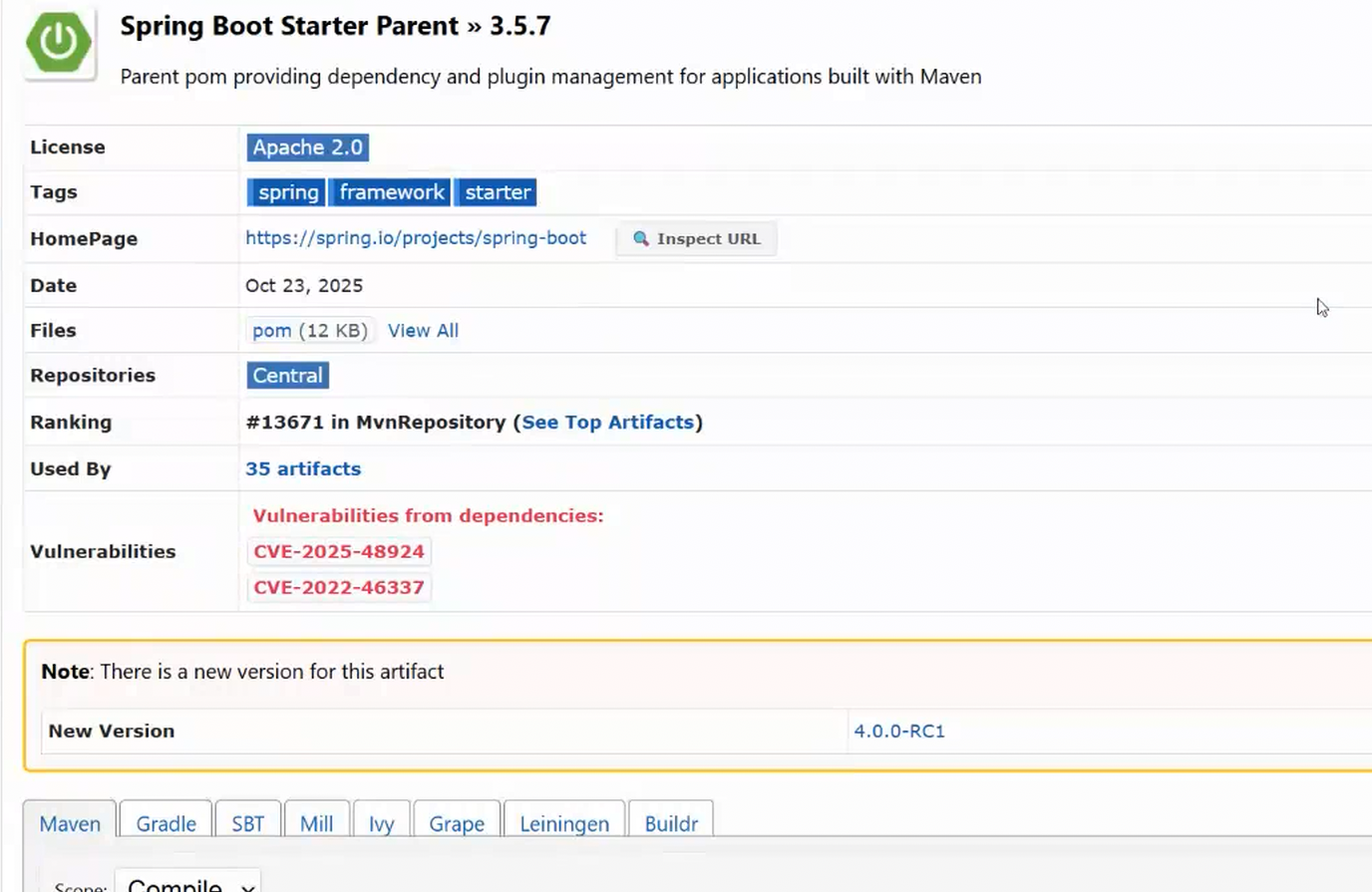Image resolution: width=1372 pixels, height=892 pixels.
Task: Click the Spring Boot power logo icon
Action: 59,42
